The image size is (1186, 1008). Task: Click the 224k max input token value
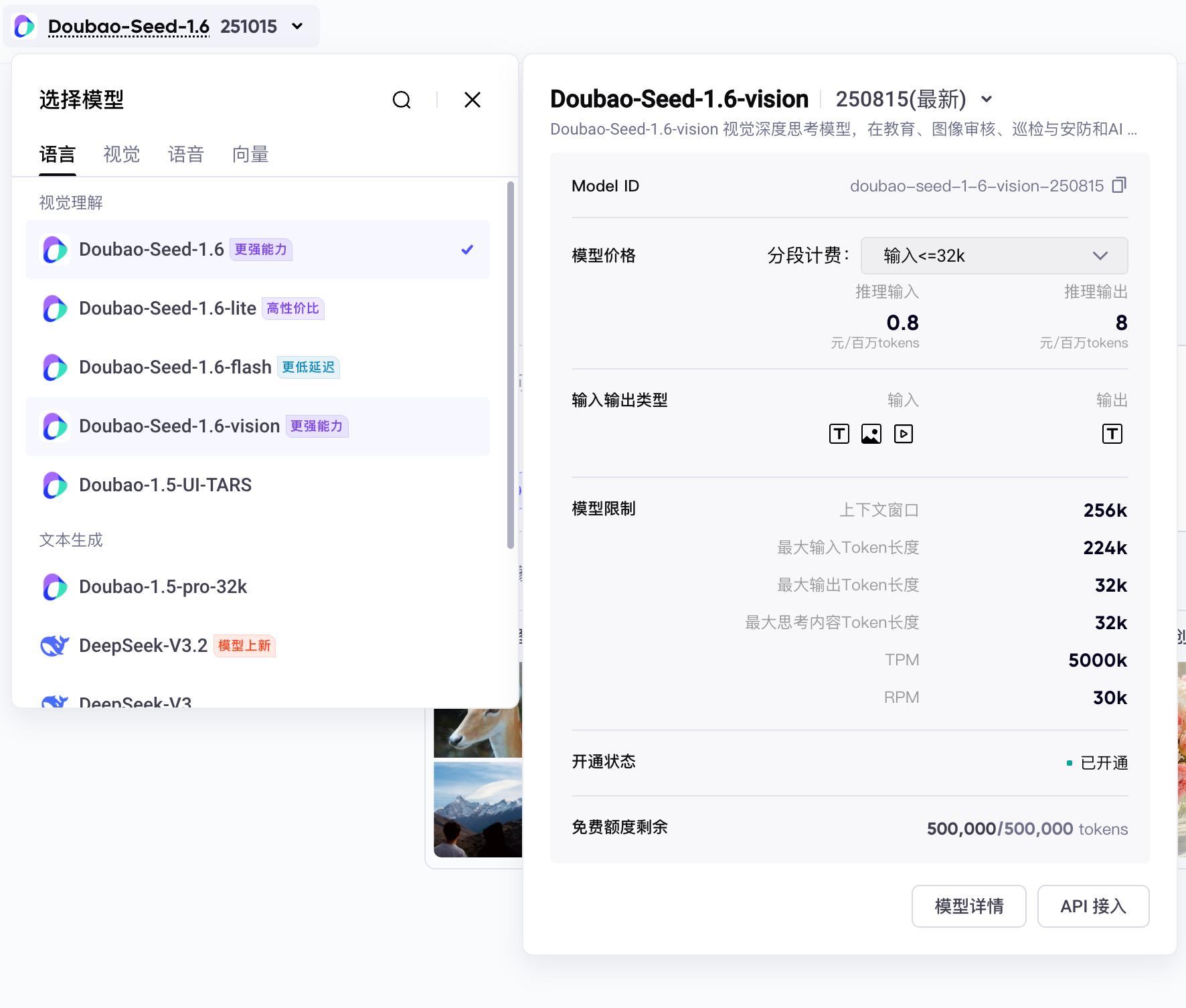click(1105, 548)
